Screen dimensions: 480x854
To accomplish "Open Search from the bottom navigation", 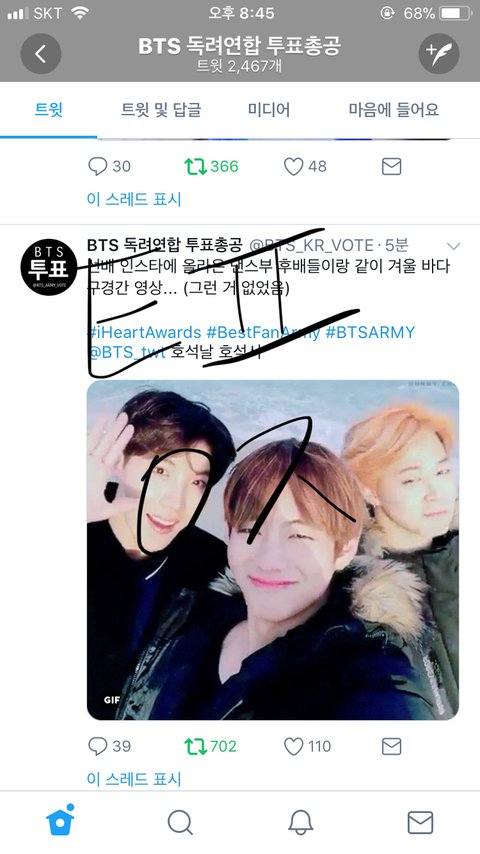I will [180, 822].
